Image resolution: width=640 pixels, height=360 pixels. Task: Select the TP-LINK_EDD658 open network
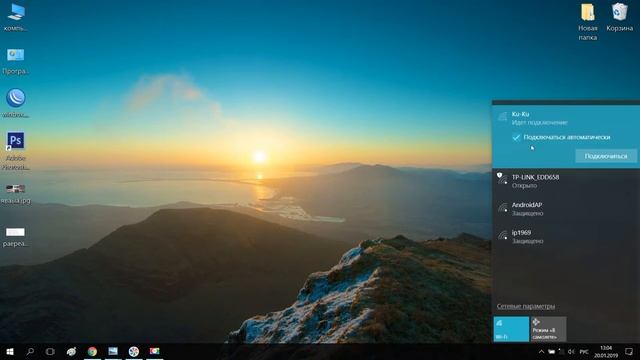click(x=566, y=181)
